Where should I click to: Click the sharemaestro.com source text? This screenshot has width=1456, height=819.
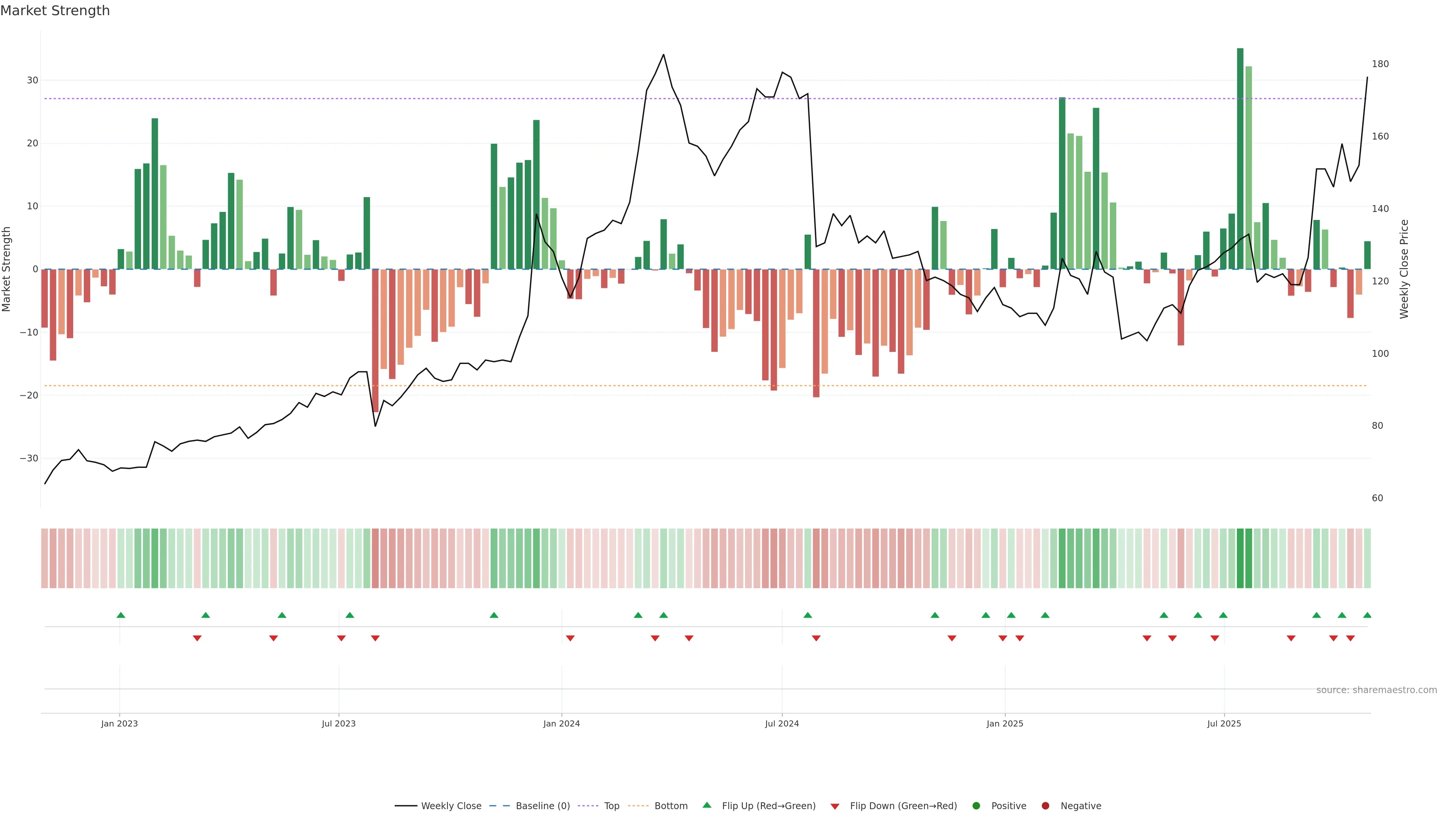1376,690
